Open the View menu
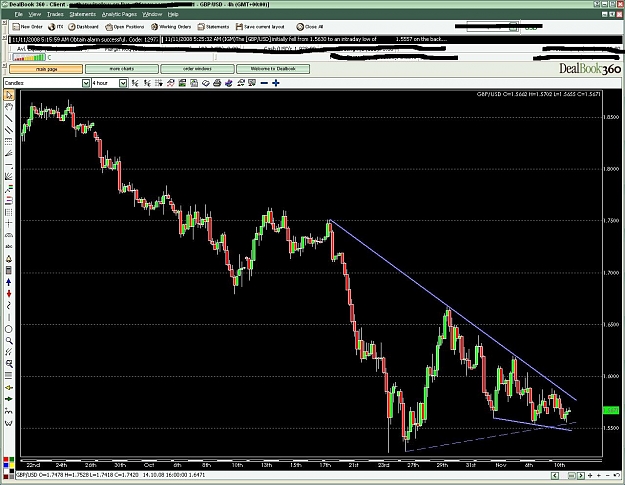The width and height of the screenshot is (625, 485). [x=35, y=14]
